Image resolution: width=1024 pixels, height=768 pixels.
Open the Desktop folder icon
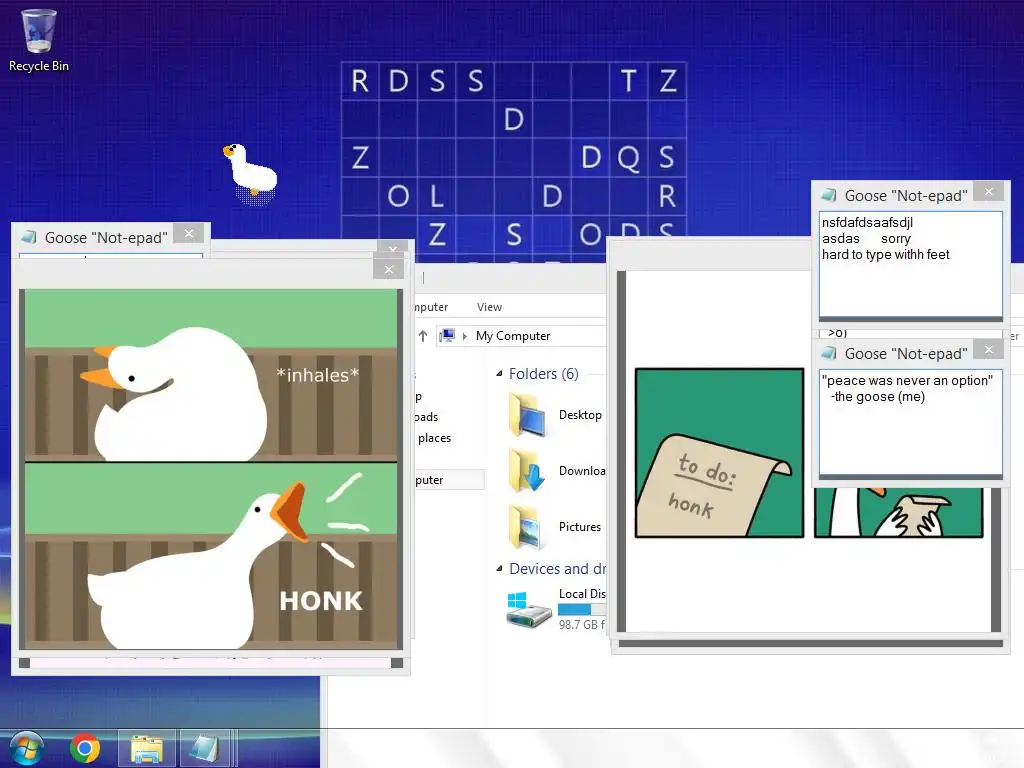(527, 415)
